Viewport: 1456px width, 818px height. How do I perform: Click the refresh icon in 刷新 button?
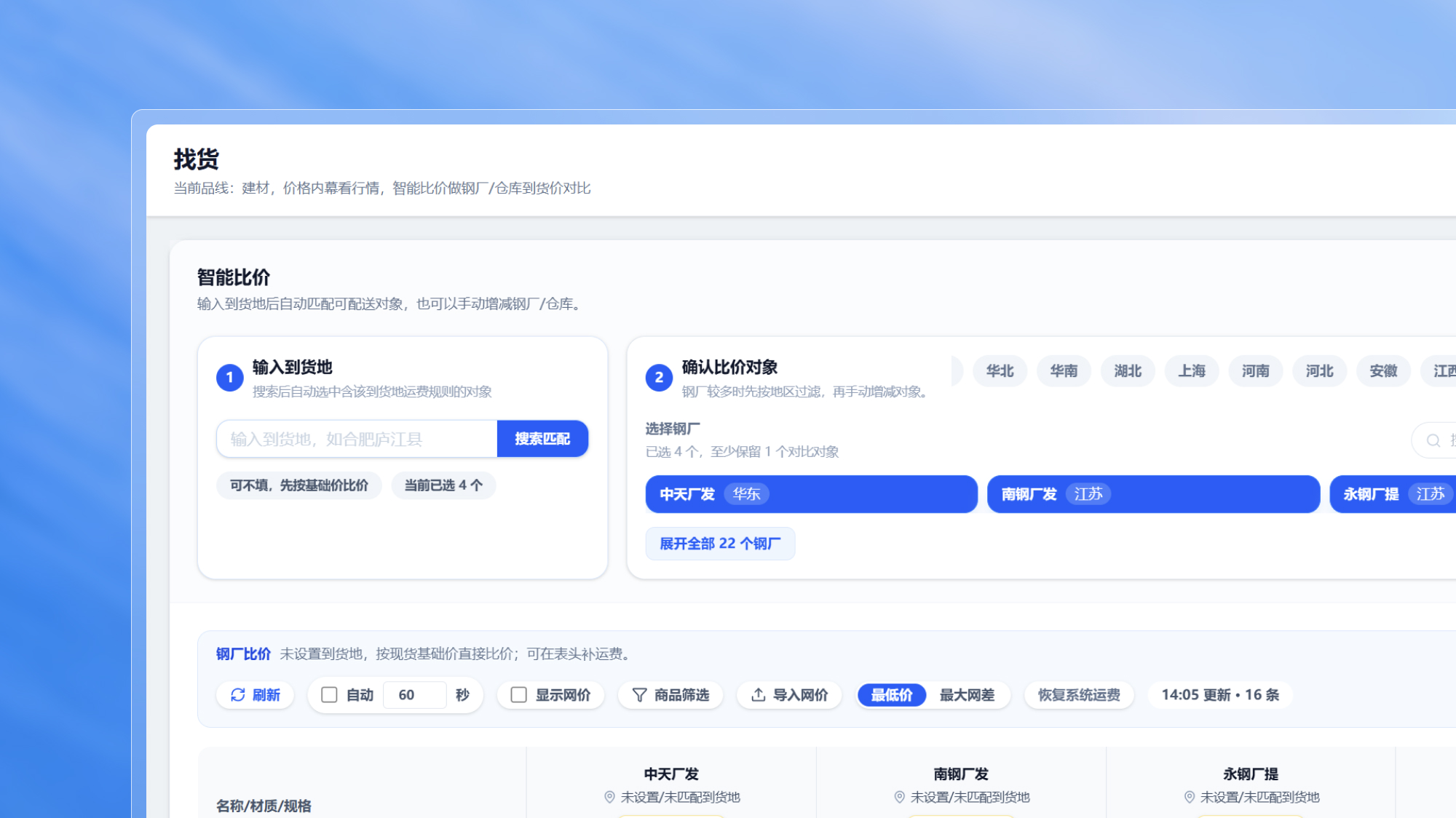(238, 695)
